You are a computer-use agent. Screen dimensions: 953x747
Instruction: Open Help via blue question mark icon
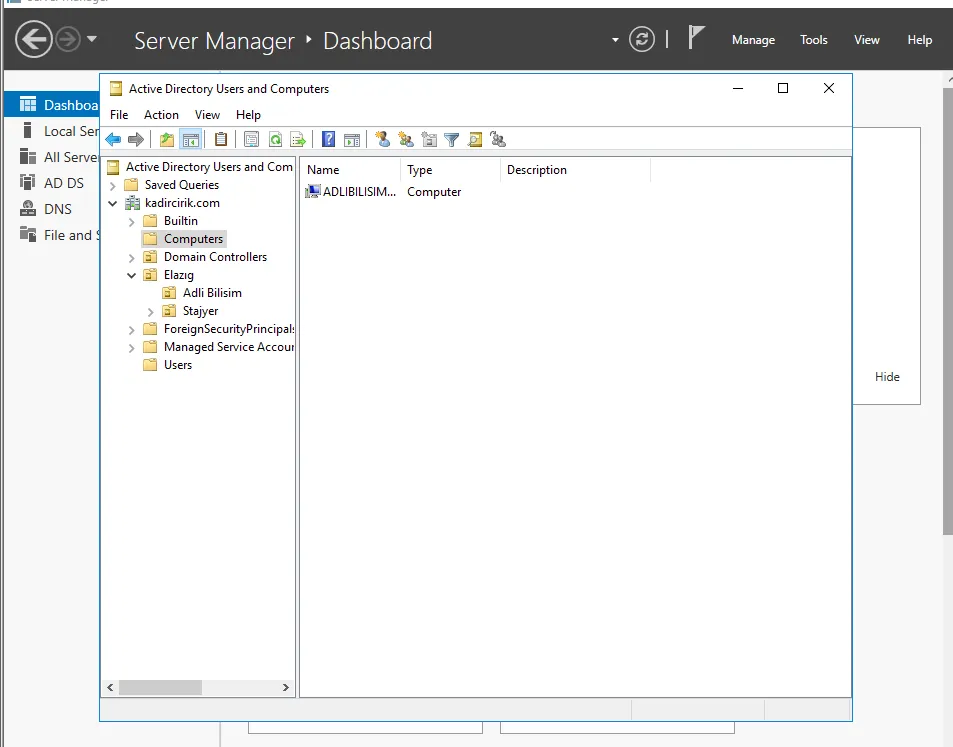(328, 140)
